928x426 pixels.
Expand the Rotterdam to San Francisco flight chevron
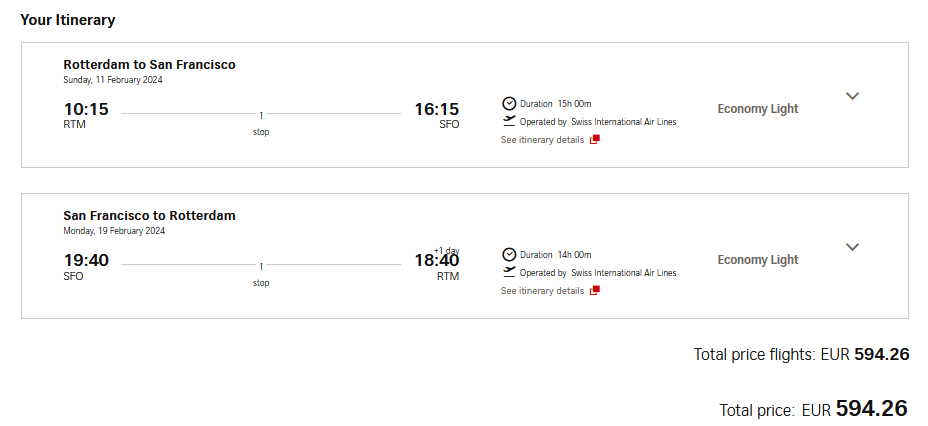point(852,96)
